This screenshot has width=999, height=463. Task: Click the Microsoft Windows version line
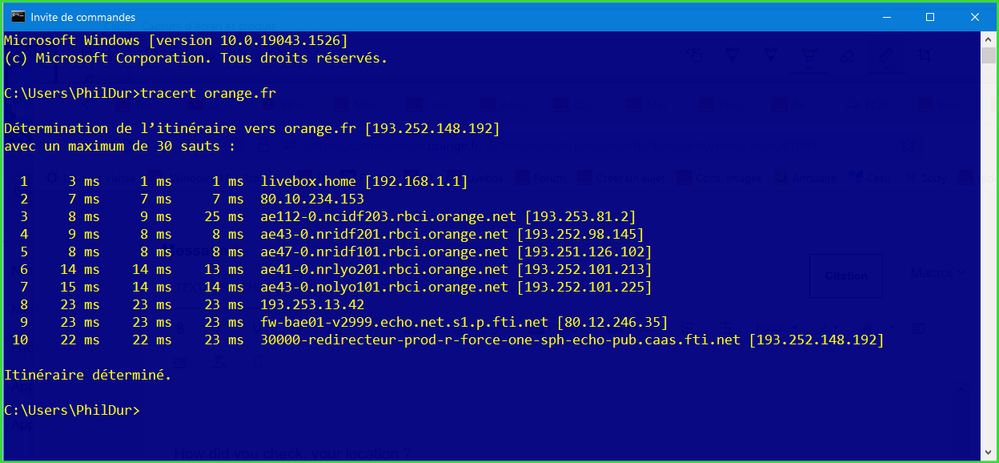click(x=176, y=40)
